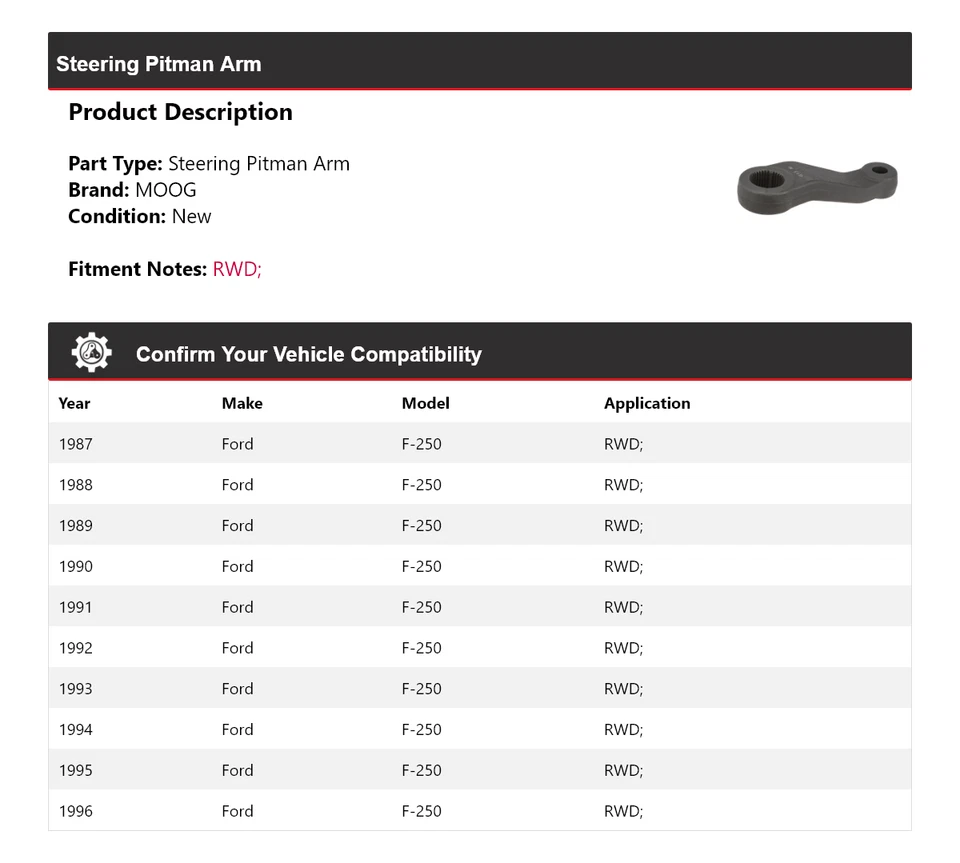Click the Model column header
The width and height of the screenshot is (960, 863).
(425, 403)
